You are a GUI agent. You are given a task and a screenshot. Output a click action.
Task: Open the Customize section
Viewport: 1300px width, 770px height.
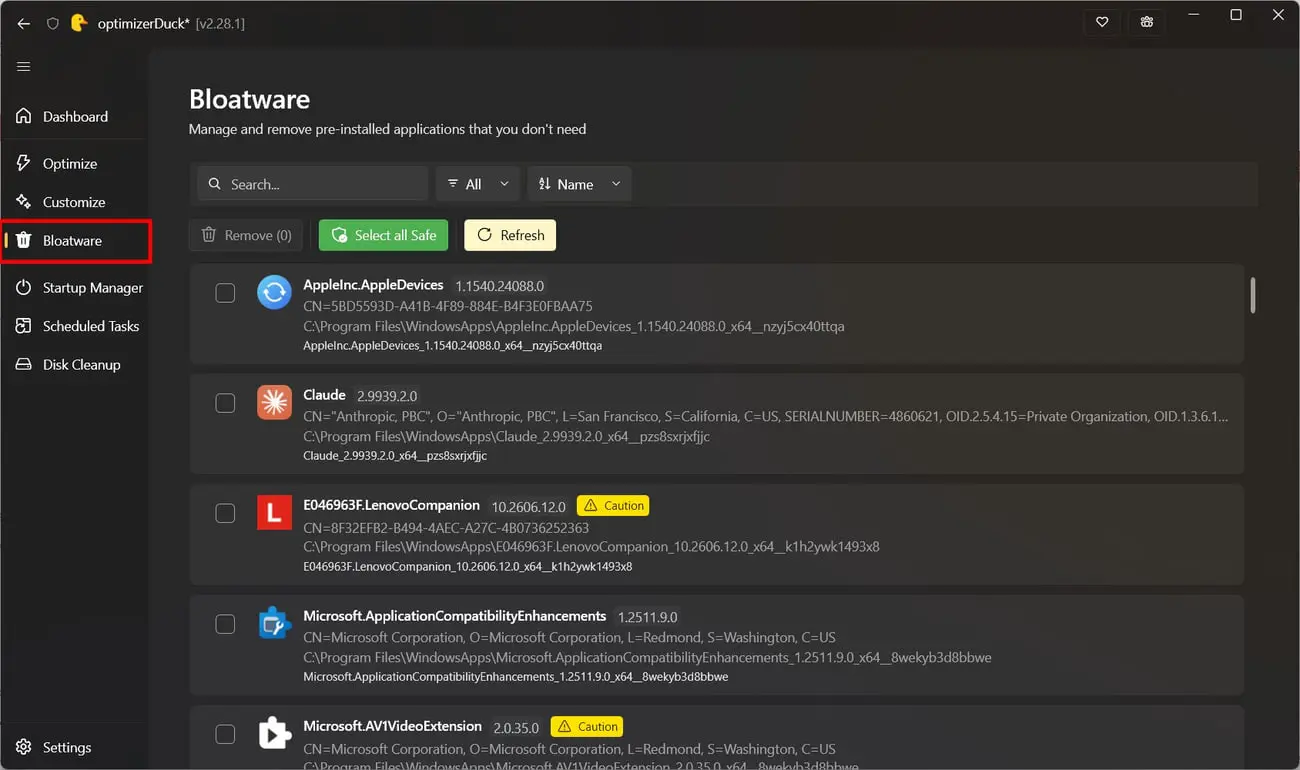75,202
